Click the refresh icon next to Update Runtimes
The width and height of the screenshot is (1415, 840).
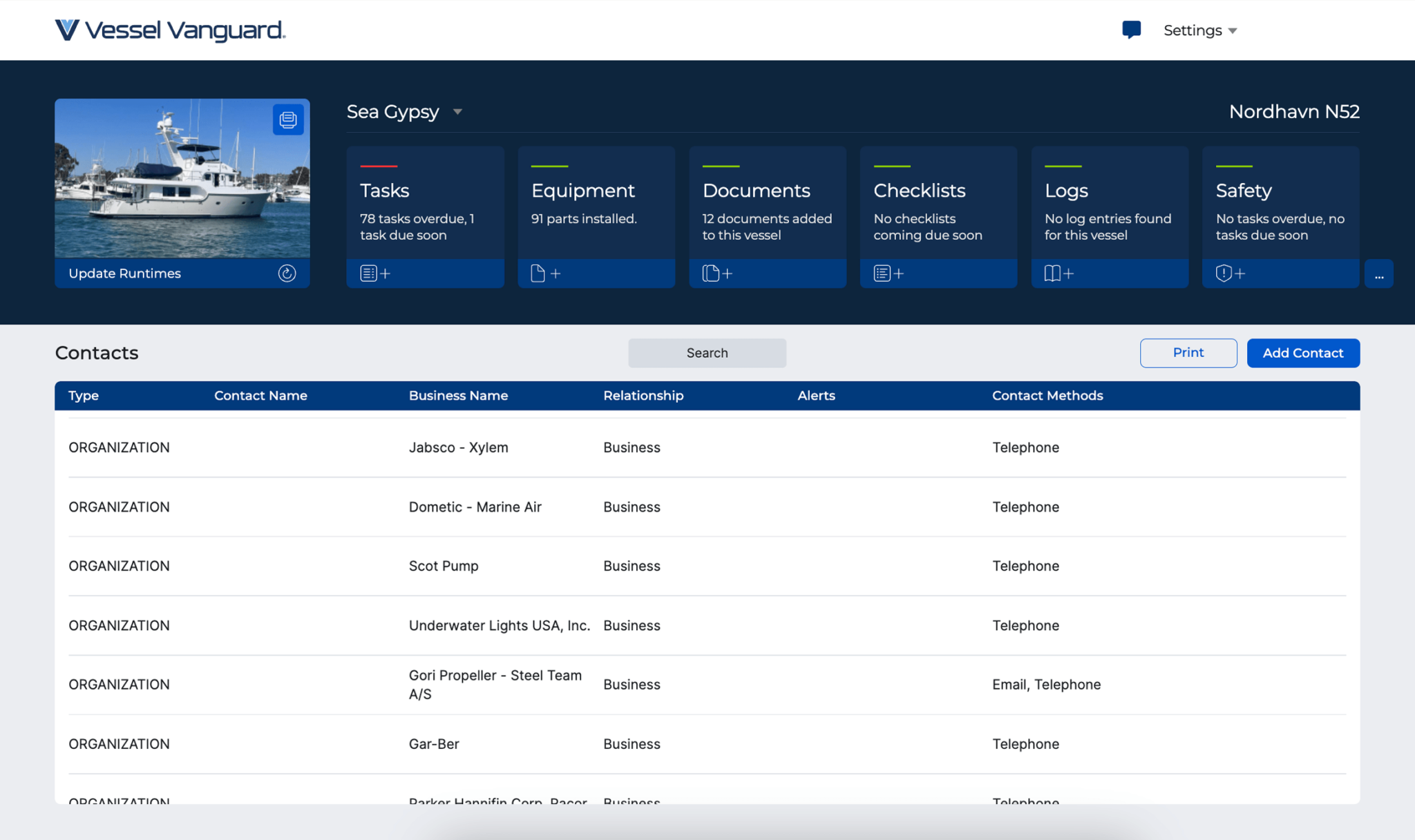(x=287, y=273)
